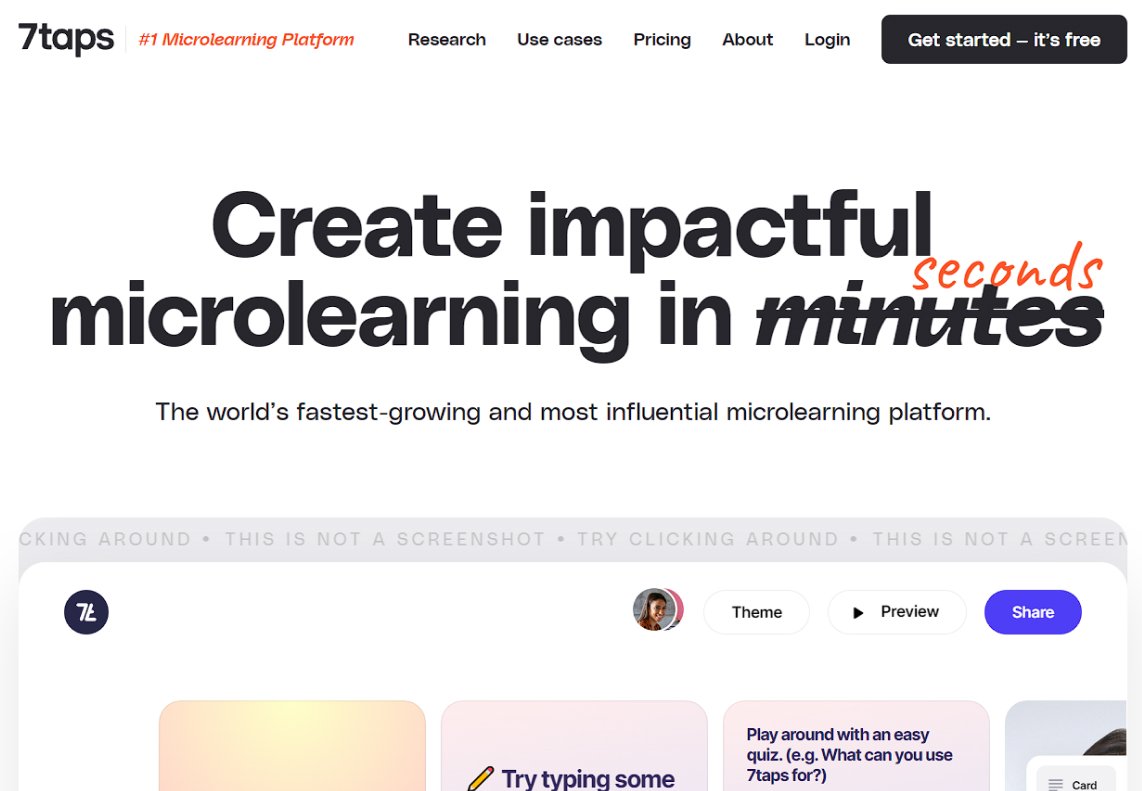1142x791 pixels.
Task: Click the user avatar photo
Action: coord(655,610)
